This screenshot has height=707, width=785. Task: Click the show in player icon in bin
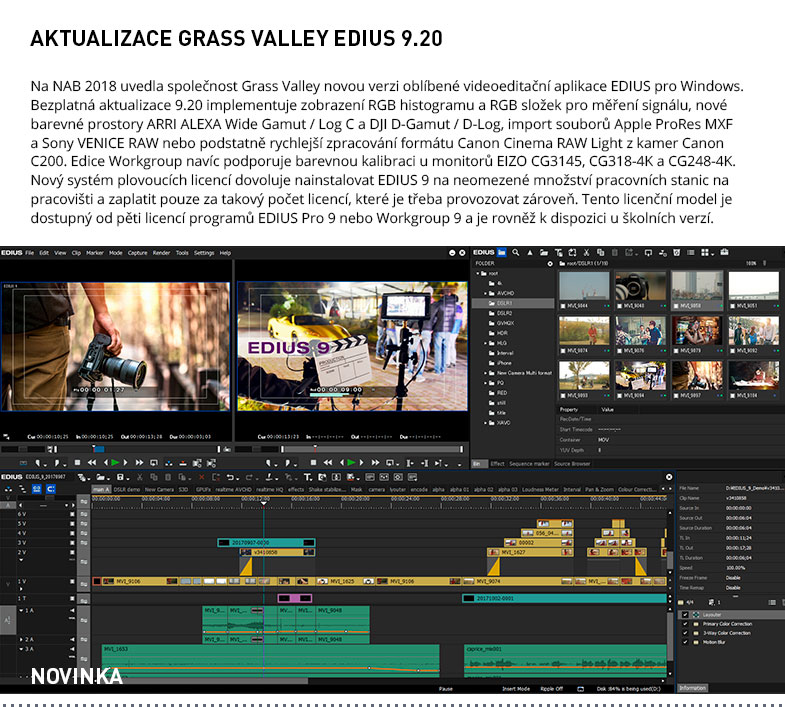pos(648,252)
